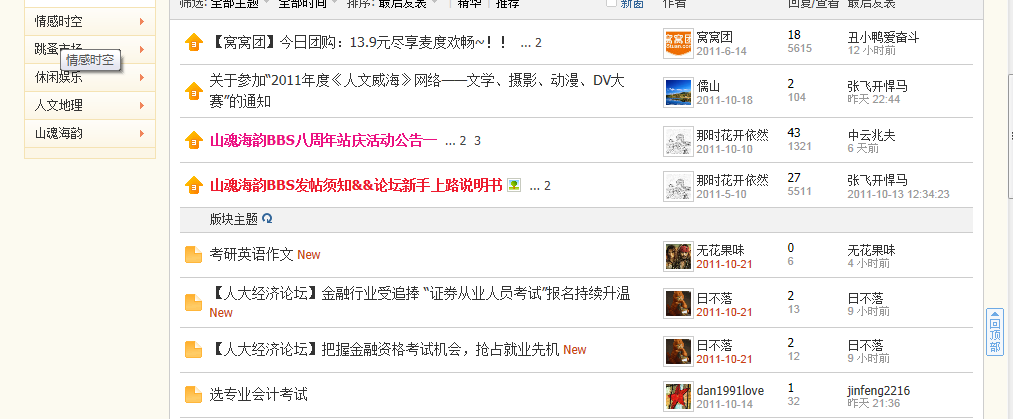Expand the 情感时空 sidebar arrow
This screenshot has height=419, width=1013.
tap(141, 22)
